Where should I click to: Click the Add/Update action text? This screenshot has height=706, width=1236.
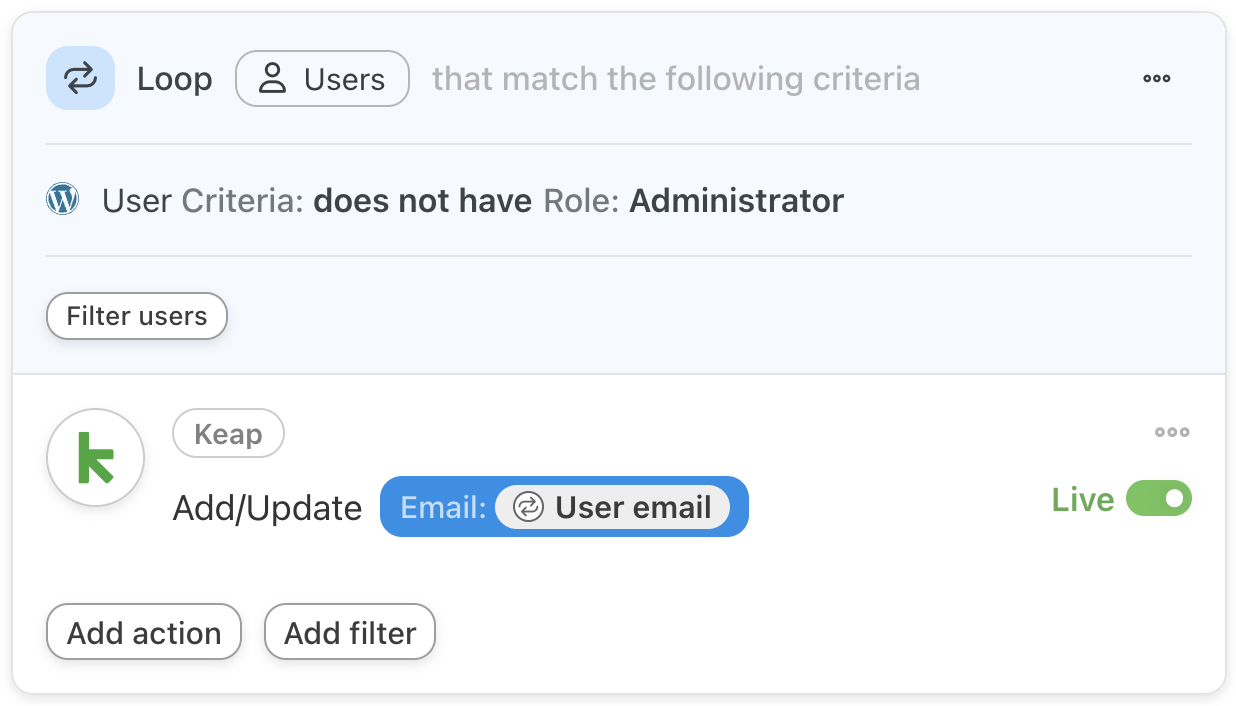(267, 508)
